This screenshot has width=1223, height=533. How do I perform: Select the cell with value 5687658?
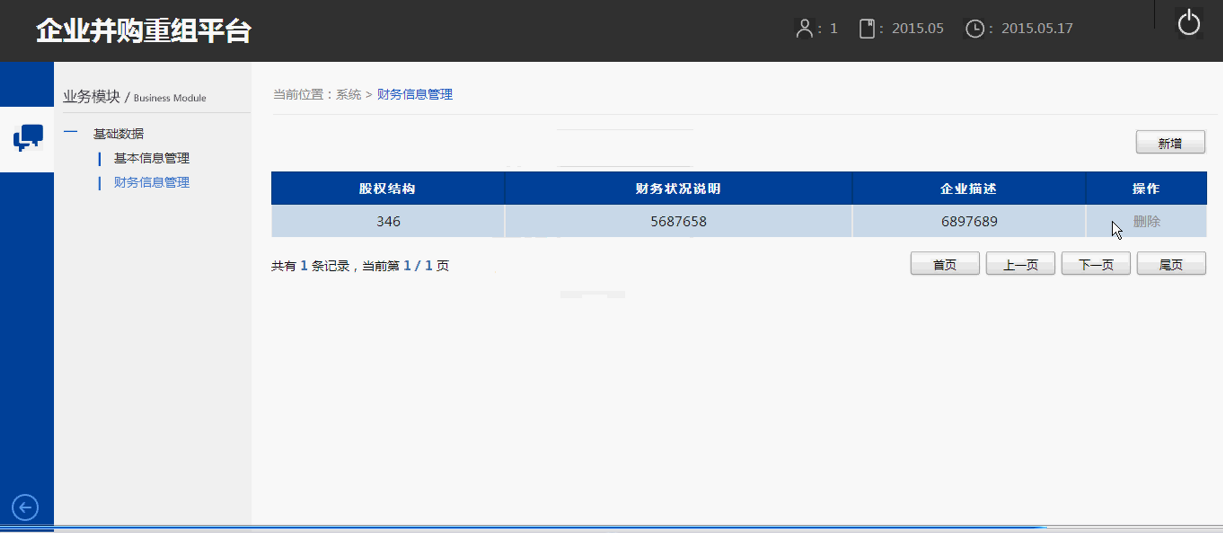click(x=678, y=221)
